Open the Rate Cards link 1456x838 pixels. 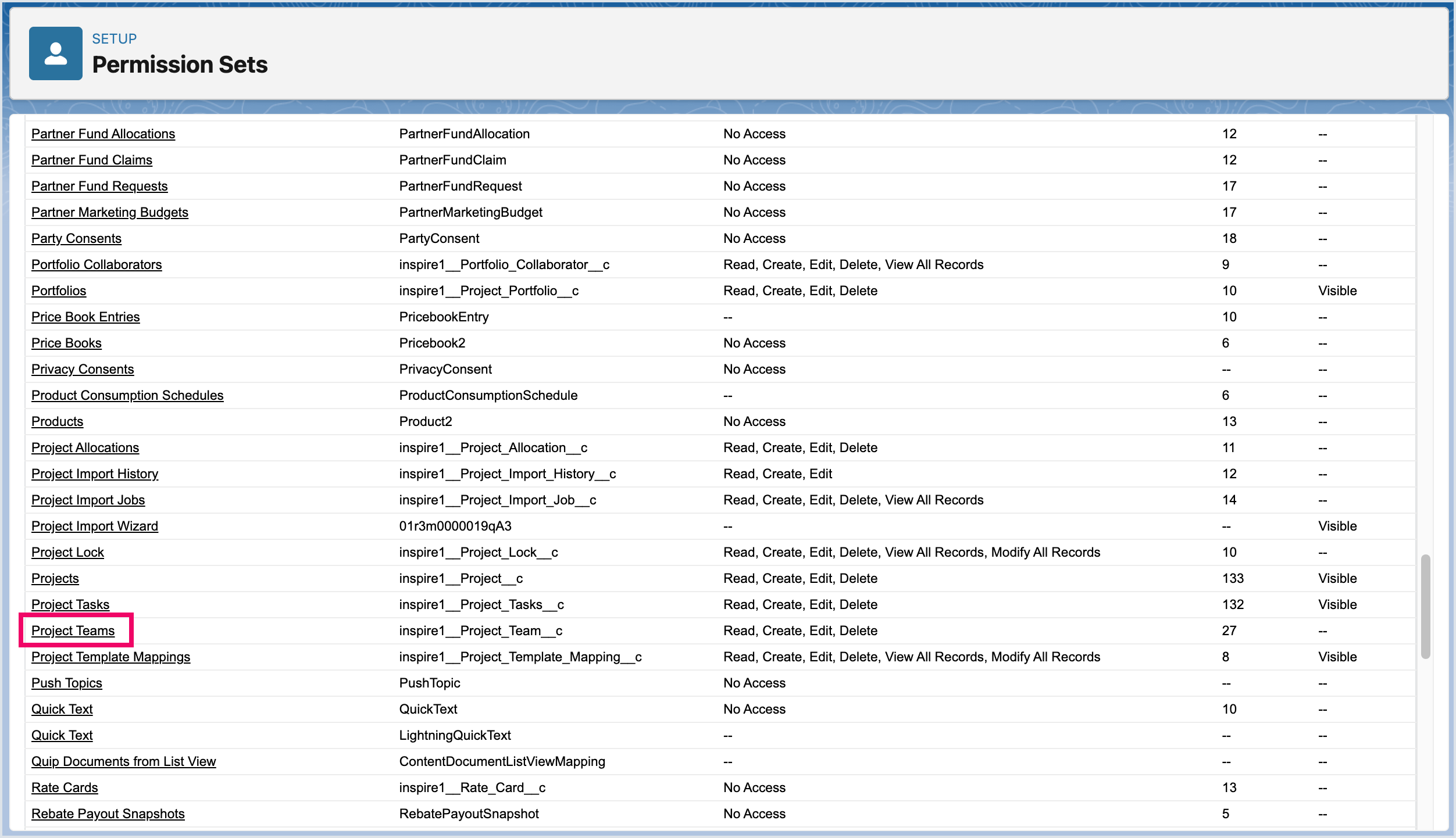click(x=65, y=787)
